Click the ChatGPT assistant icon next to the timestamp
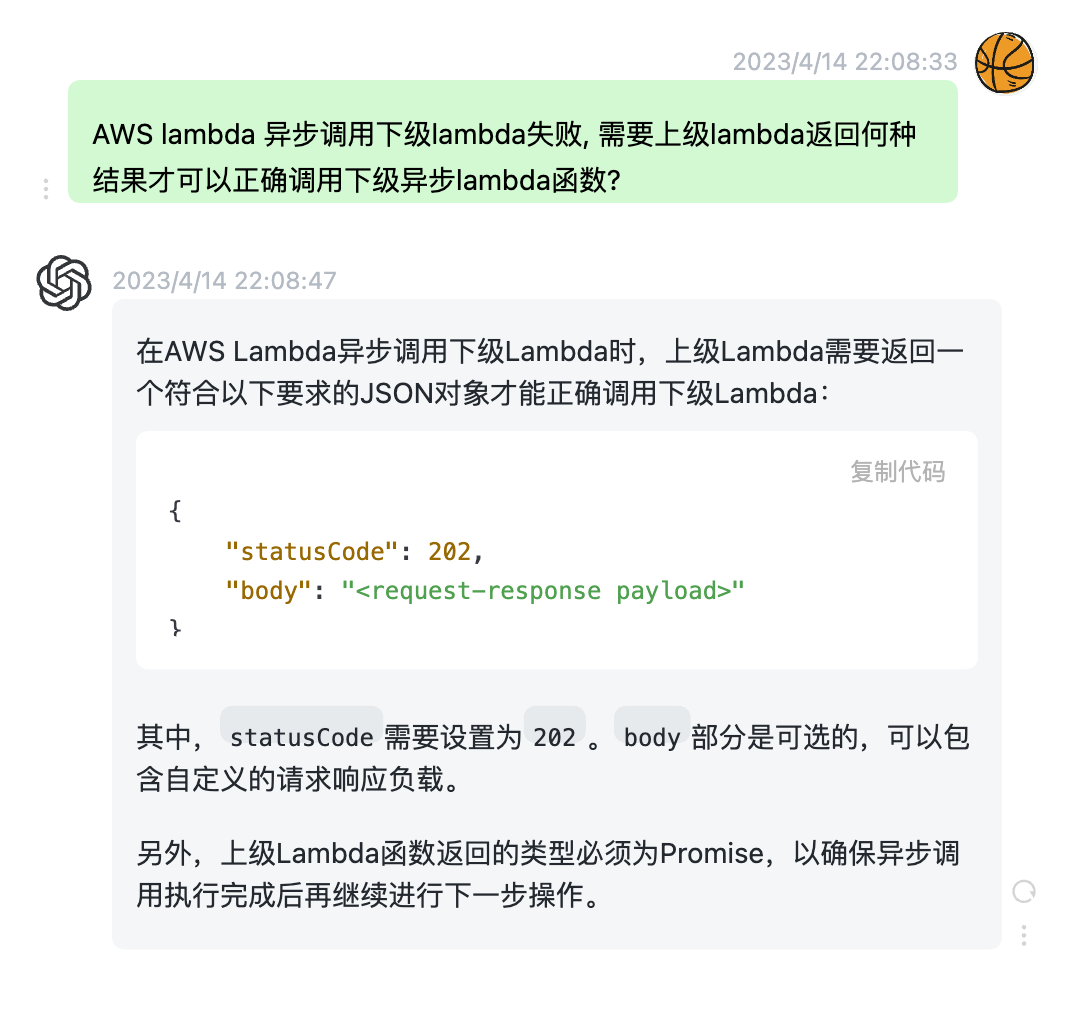 point(63,284)
